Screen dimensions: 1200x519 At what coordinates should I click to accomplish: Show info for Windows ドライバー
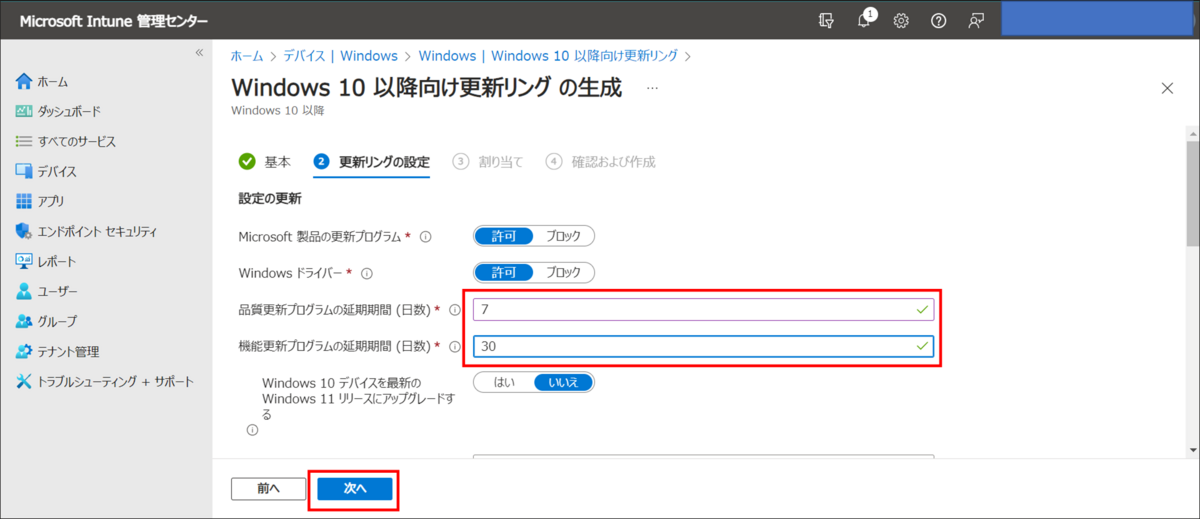(x=366, y=273)
